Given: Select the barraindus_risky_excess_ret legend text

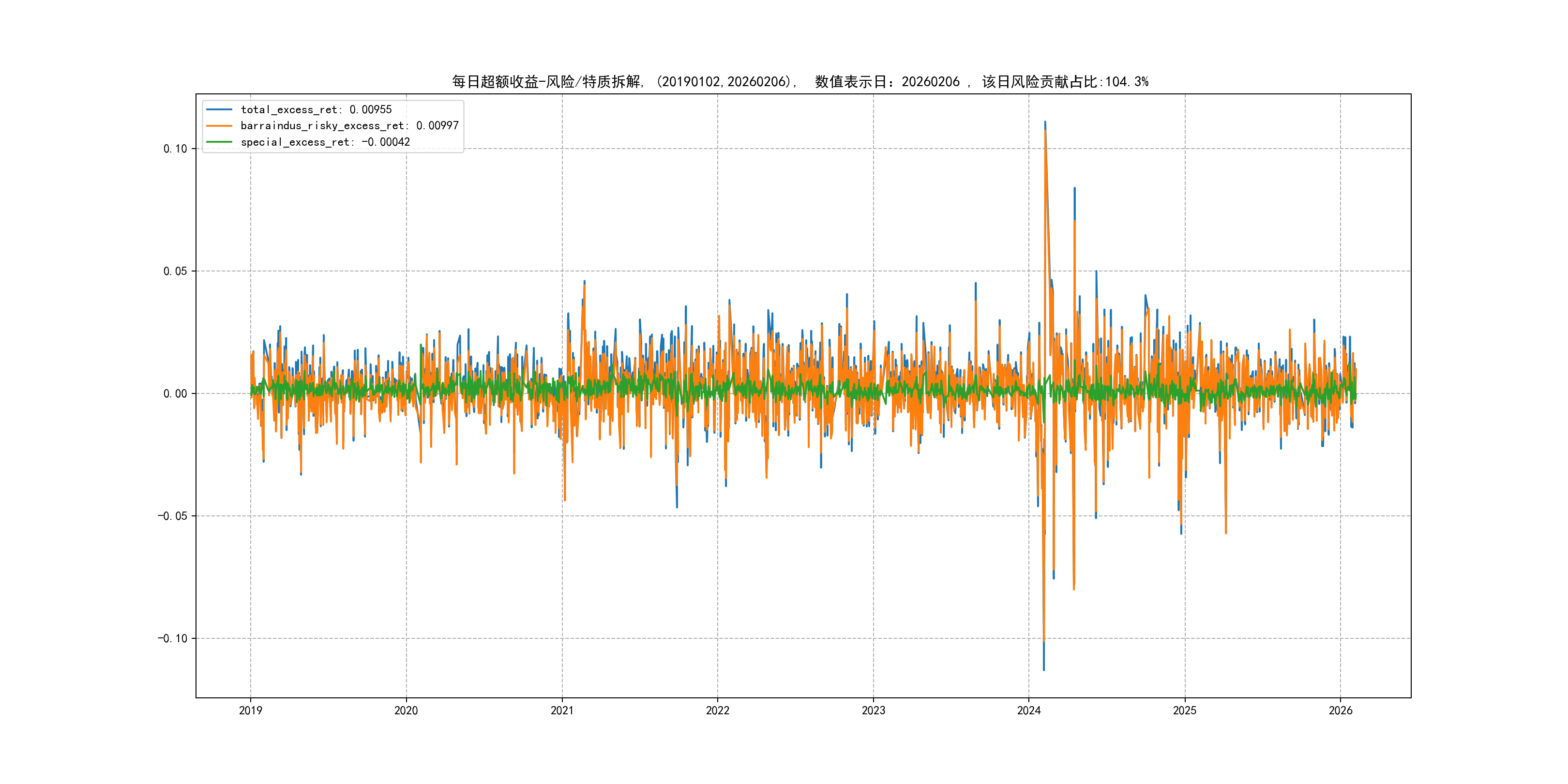Looking at the screenshot, I should click(349, 126).
